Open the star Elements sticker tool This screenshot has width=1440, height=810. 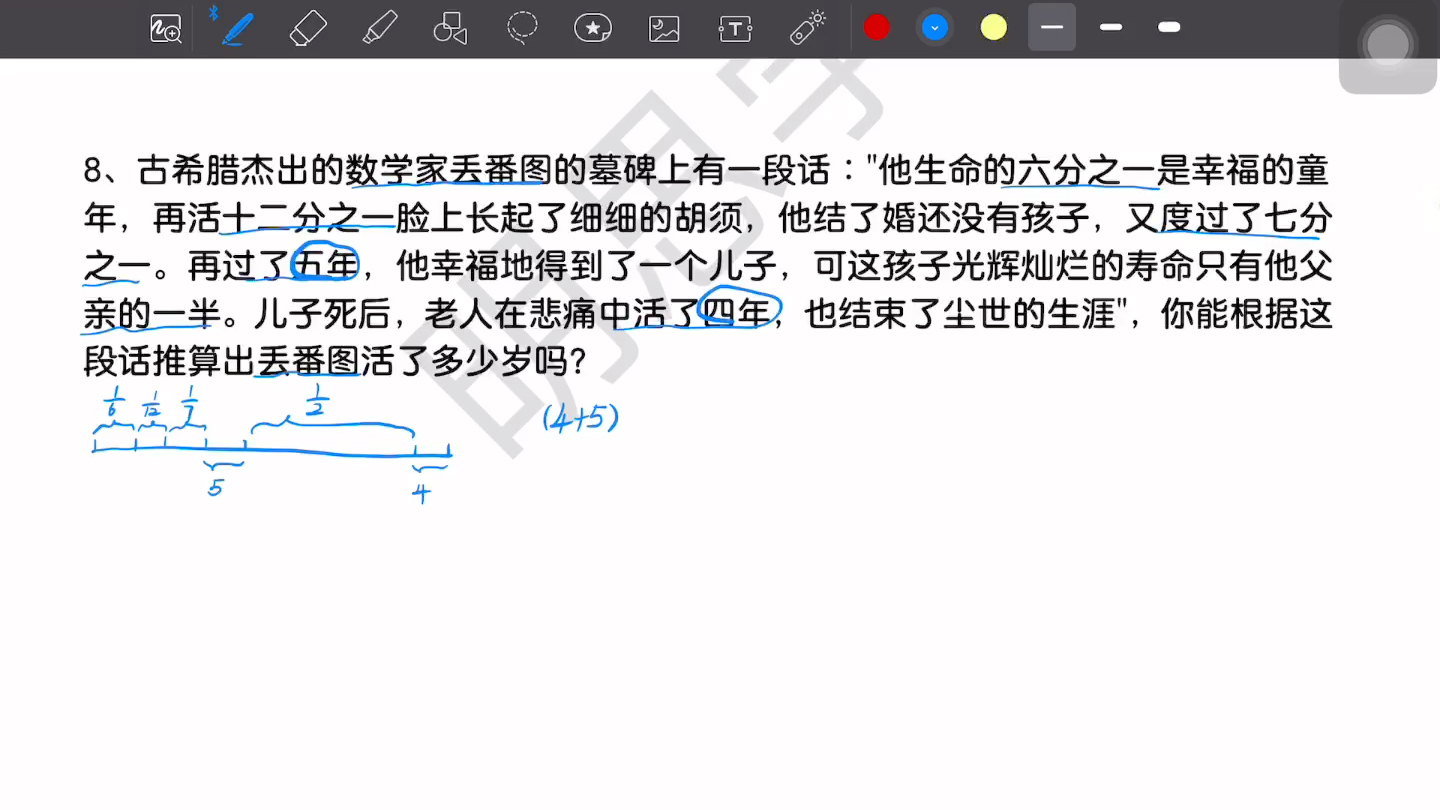[593, 28]
